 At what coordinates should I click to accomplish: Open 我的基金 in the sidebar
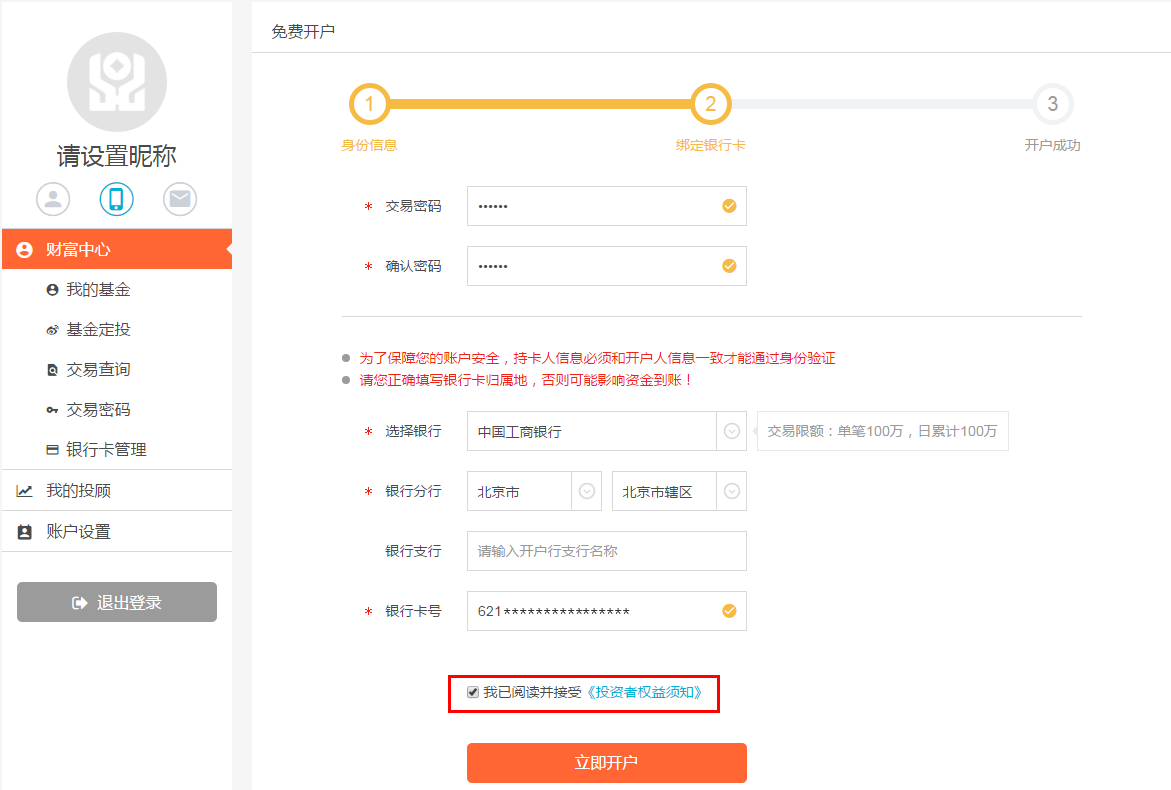click(x=98, y=290)
